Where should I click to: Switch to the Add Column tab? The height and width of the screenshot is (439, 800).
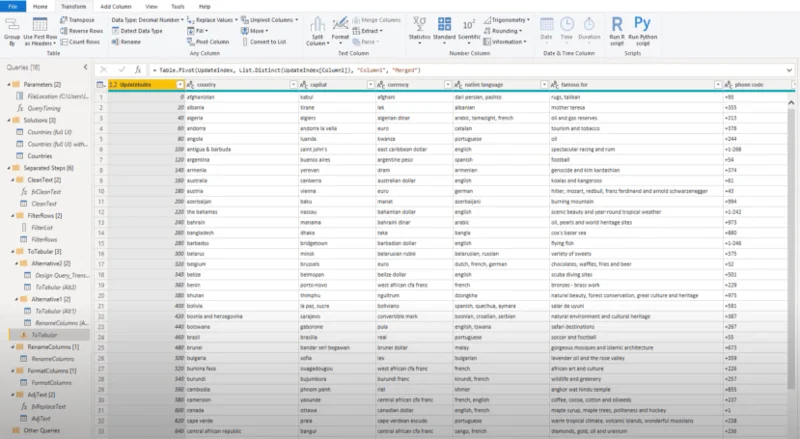point(116,7)
